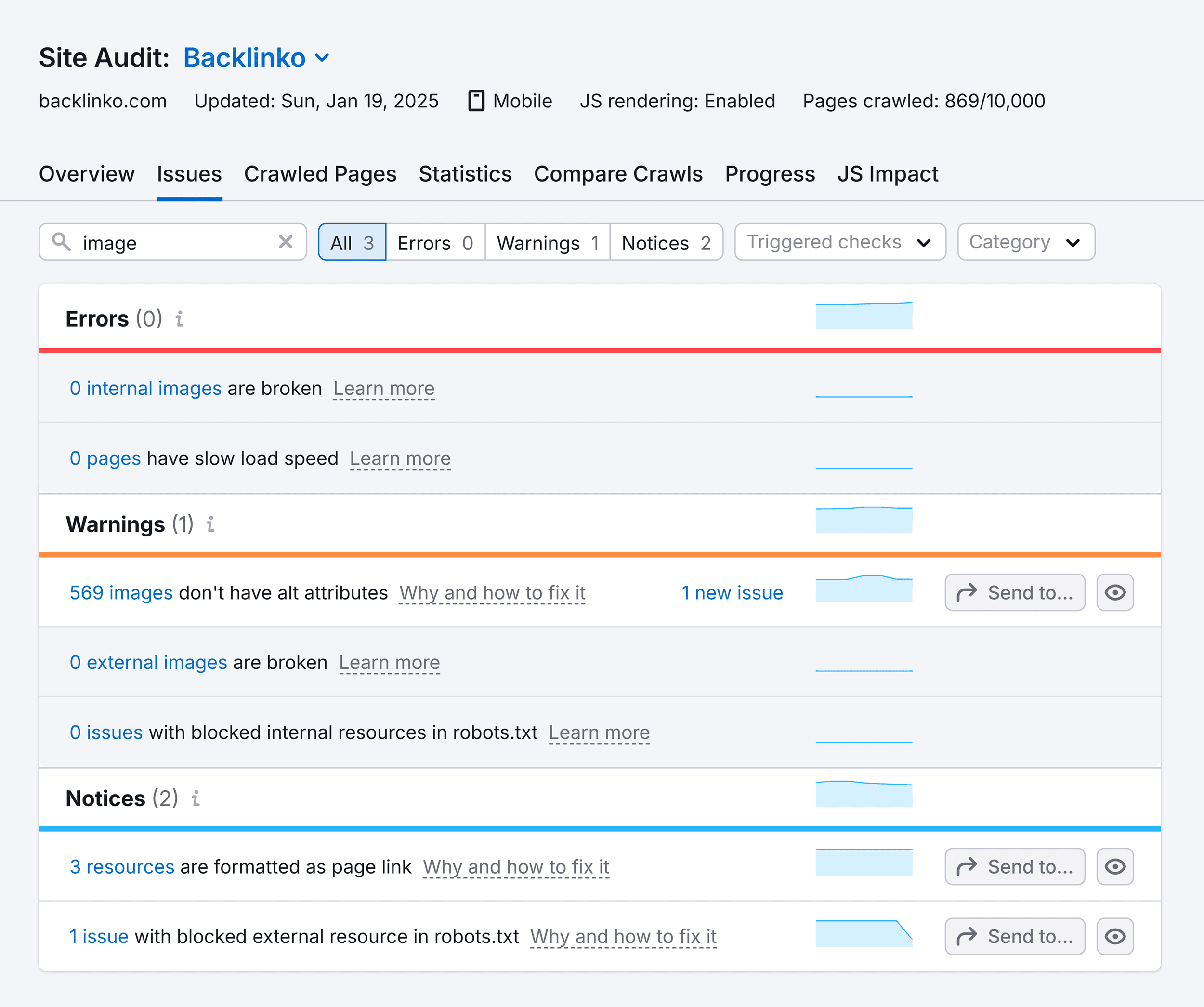Click the backlinko.com domain text
Screen dimensions: 1204x1007
click(103, 101)
